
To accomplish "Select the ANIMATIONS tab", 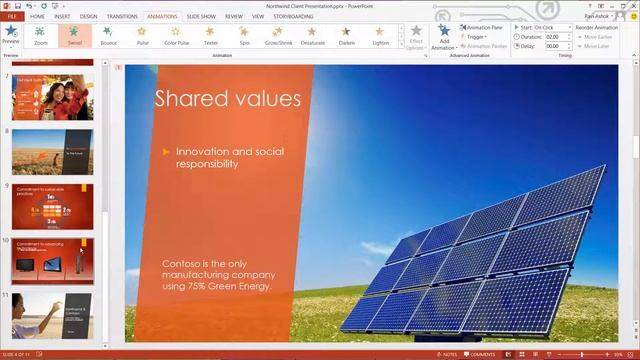I will tap(162, 16).
